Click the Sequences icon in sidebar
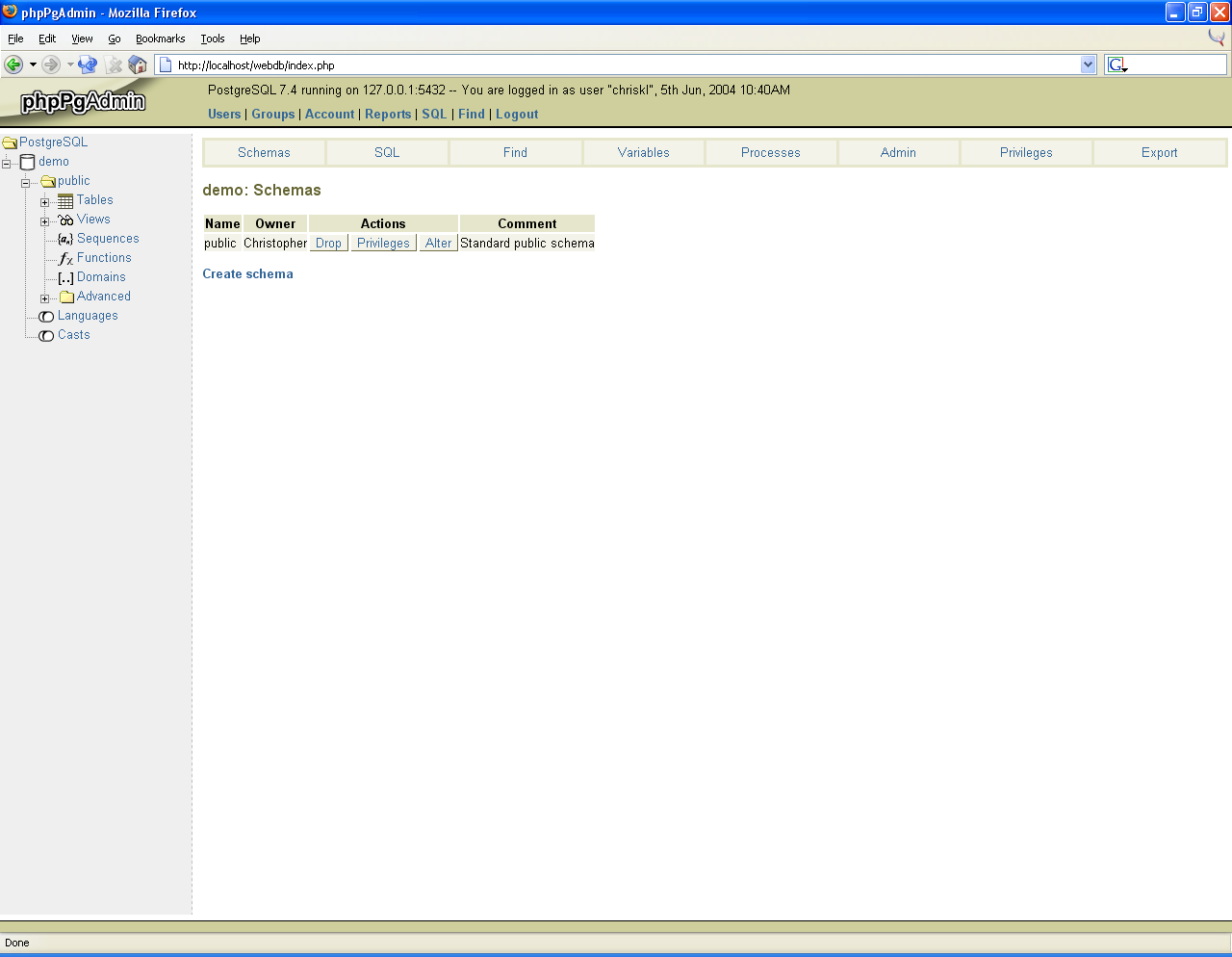 tap(65, 239)
